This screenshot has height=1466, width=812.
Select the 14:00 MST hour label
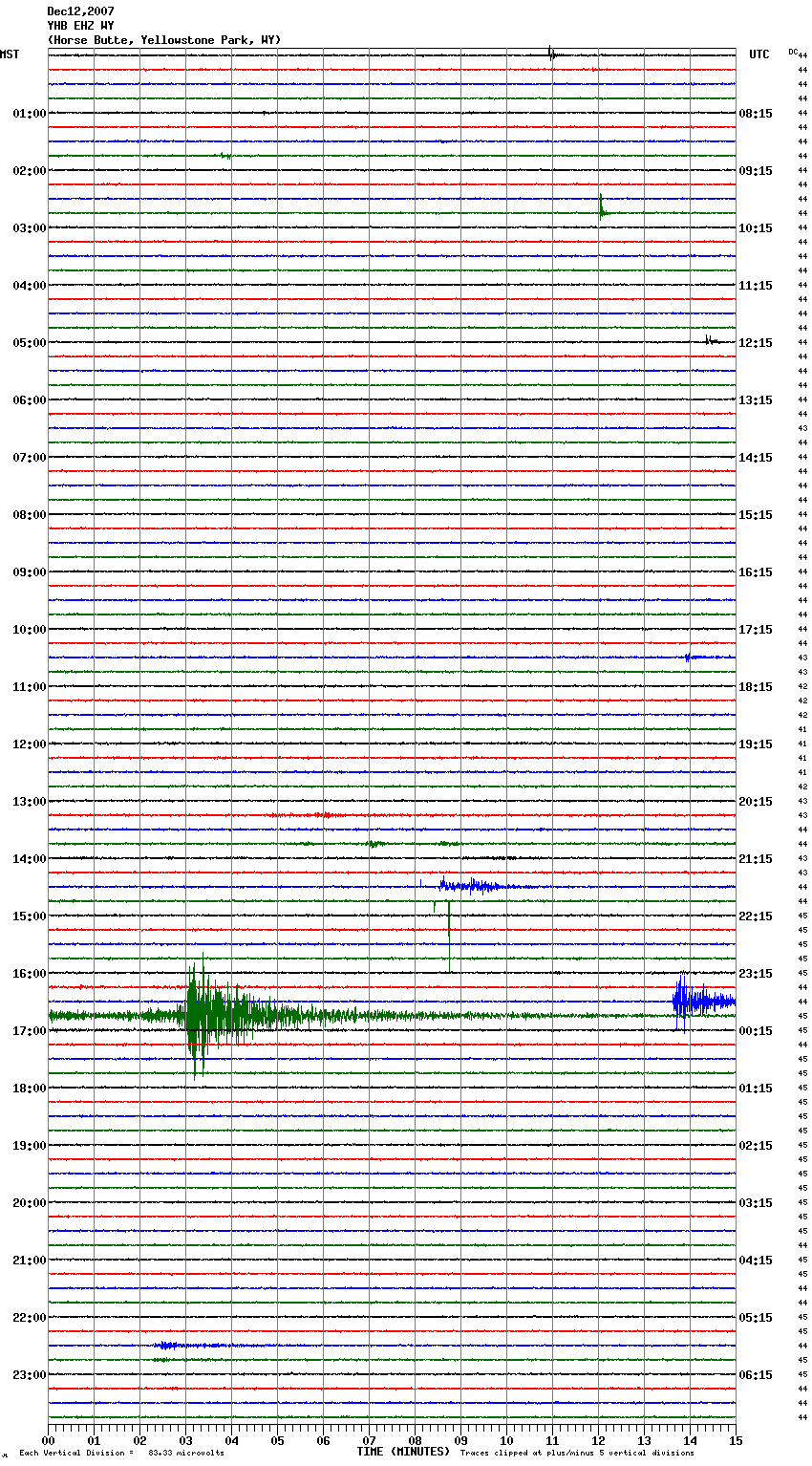click(x=29, y=859)
